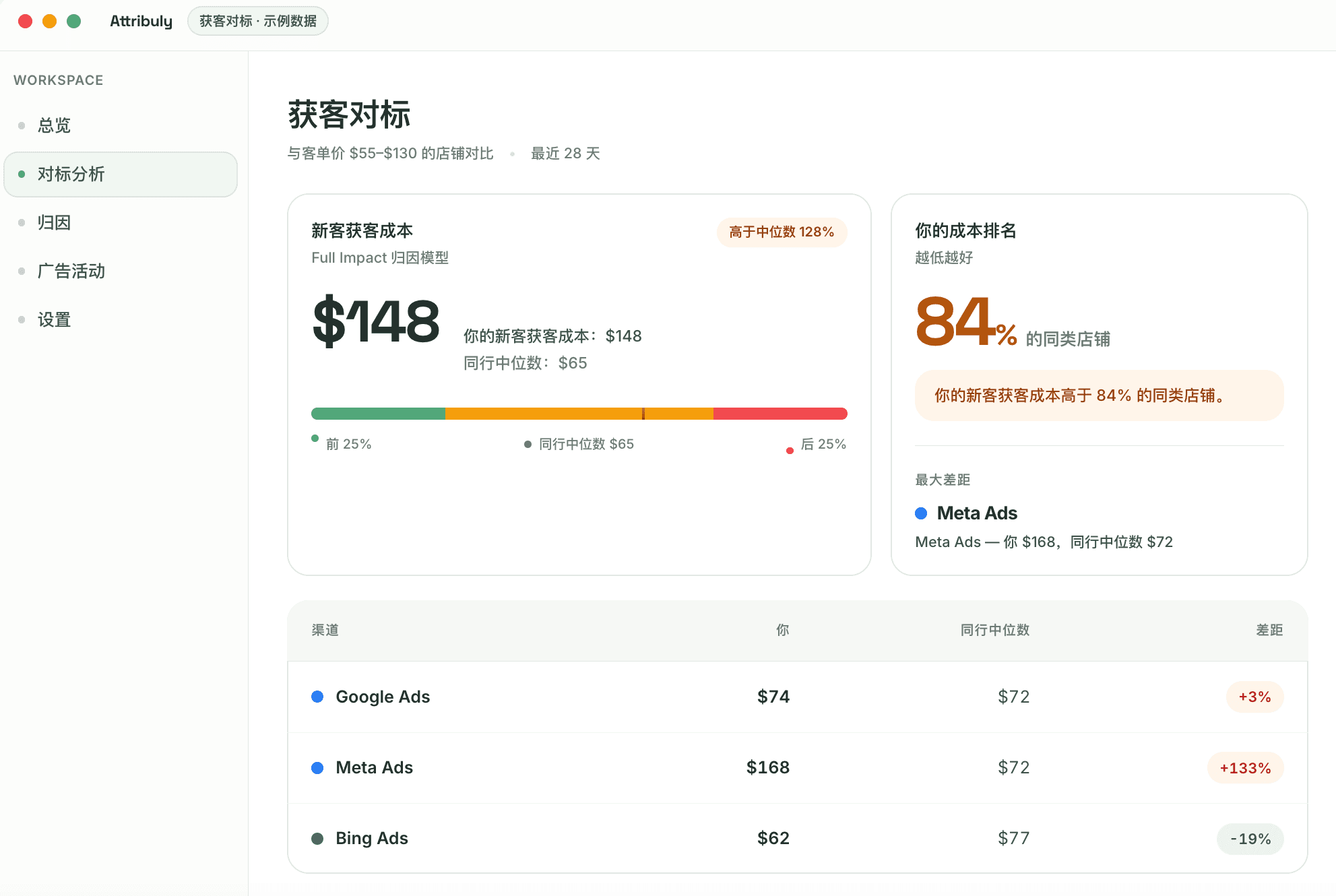Click the 获客对标 page title

(x=349, y=115)
